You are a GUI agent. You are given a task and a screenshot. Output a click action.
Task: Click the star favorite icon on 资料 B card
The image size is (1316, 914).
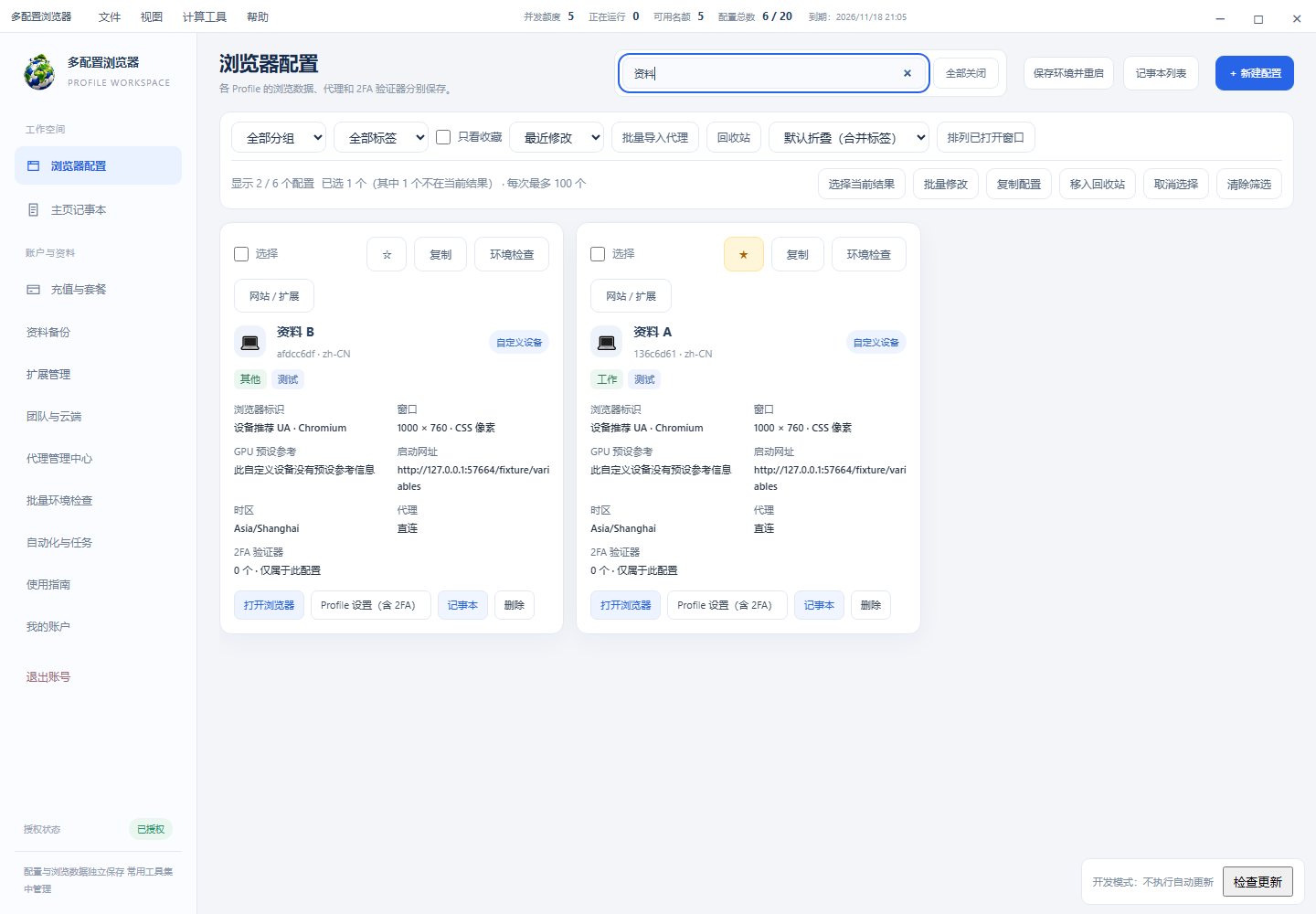coord(387,254)
